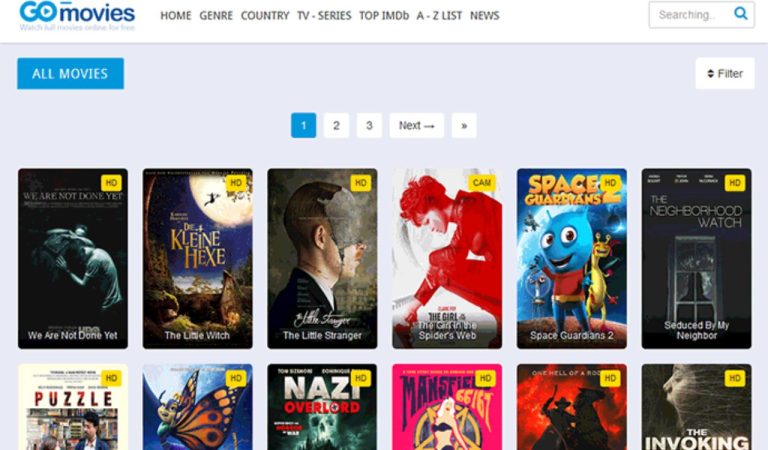Image resolution: width=768 pixels, height=450 pixels.
Task: Go to pagination page 3
Action: coord(369,125)
